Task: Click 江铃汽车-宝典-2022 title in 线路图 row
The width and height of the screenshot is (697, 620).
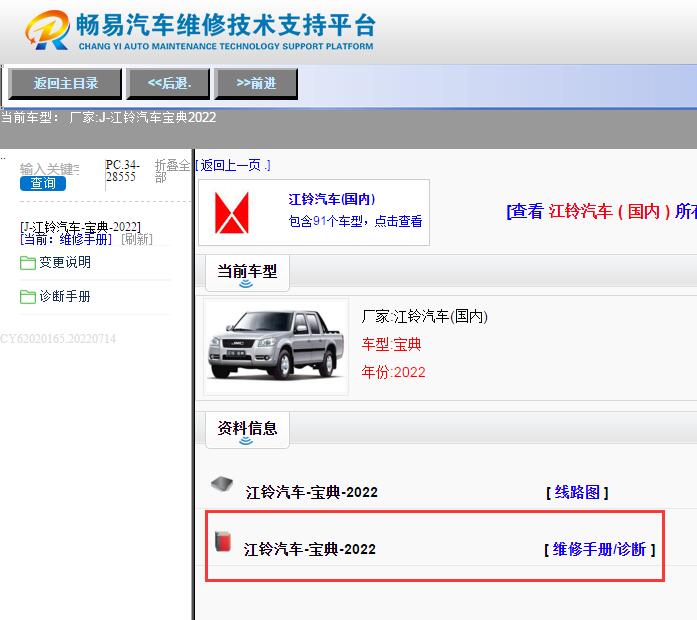Action: pos(312,492)
